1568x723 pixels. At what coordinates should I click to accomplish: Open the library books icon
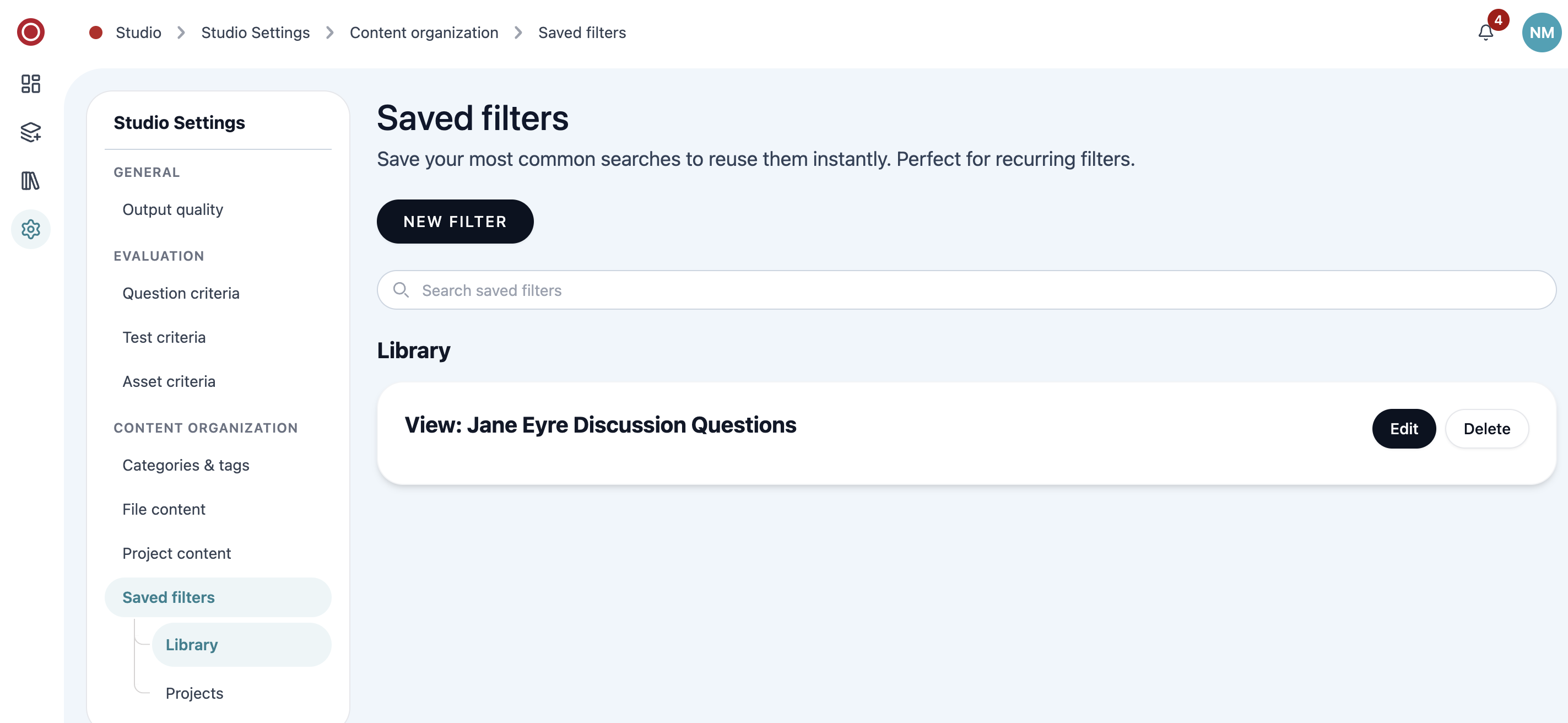tap(30, 181)
